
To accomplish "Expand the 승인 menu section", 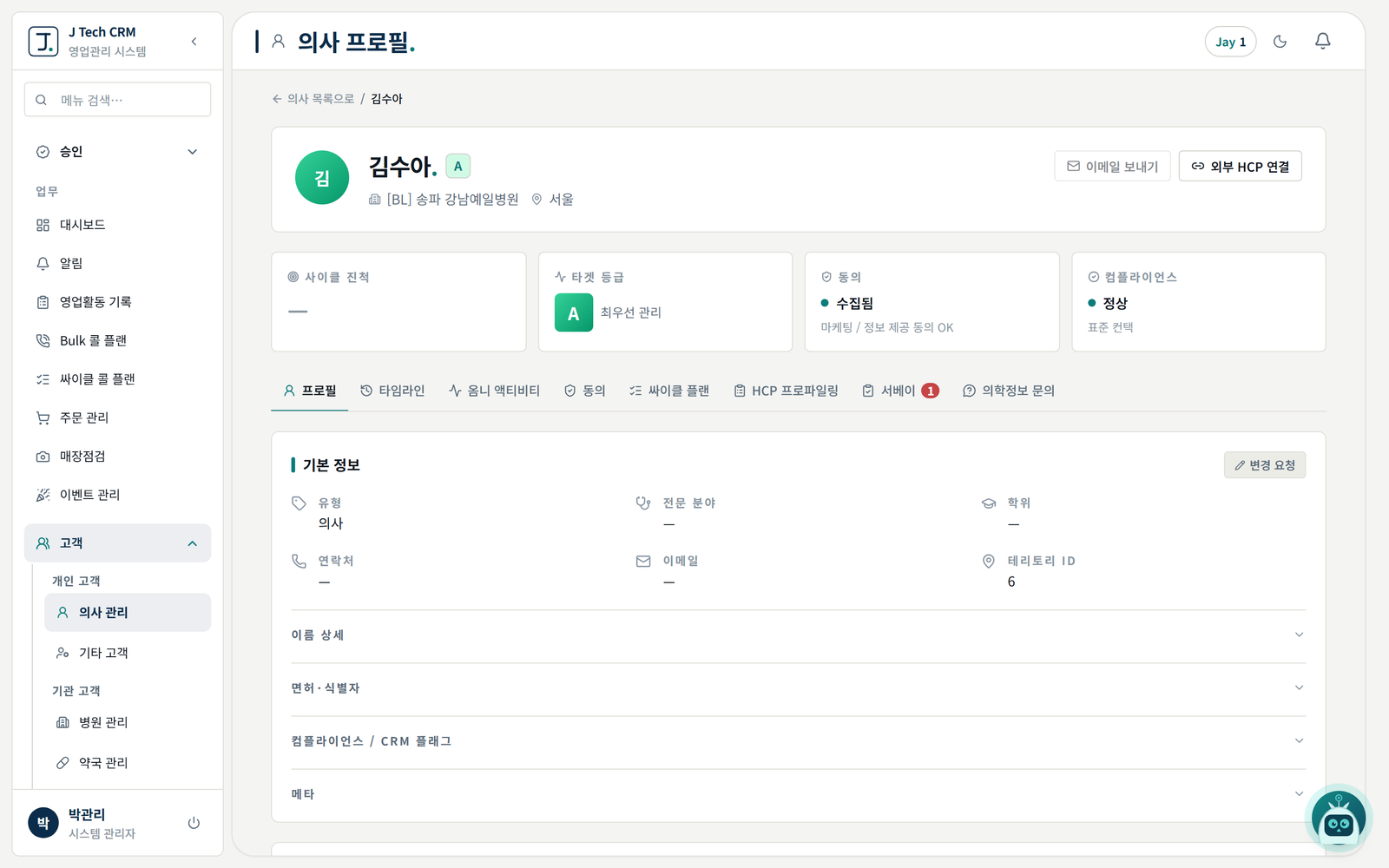I will click(x=117, y=152).
